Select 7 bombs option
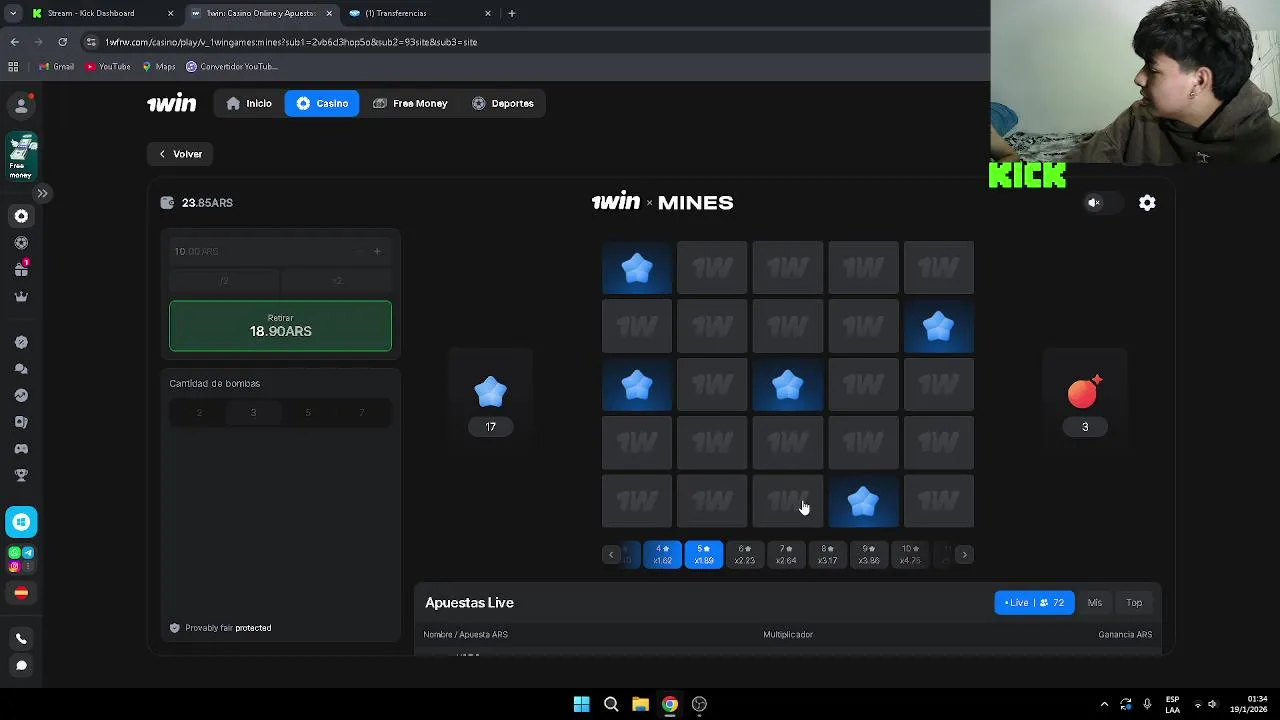Image resolution: width=1280 pixels, height=720 pixels. [x=362, y=413]
